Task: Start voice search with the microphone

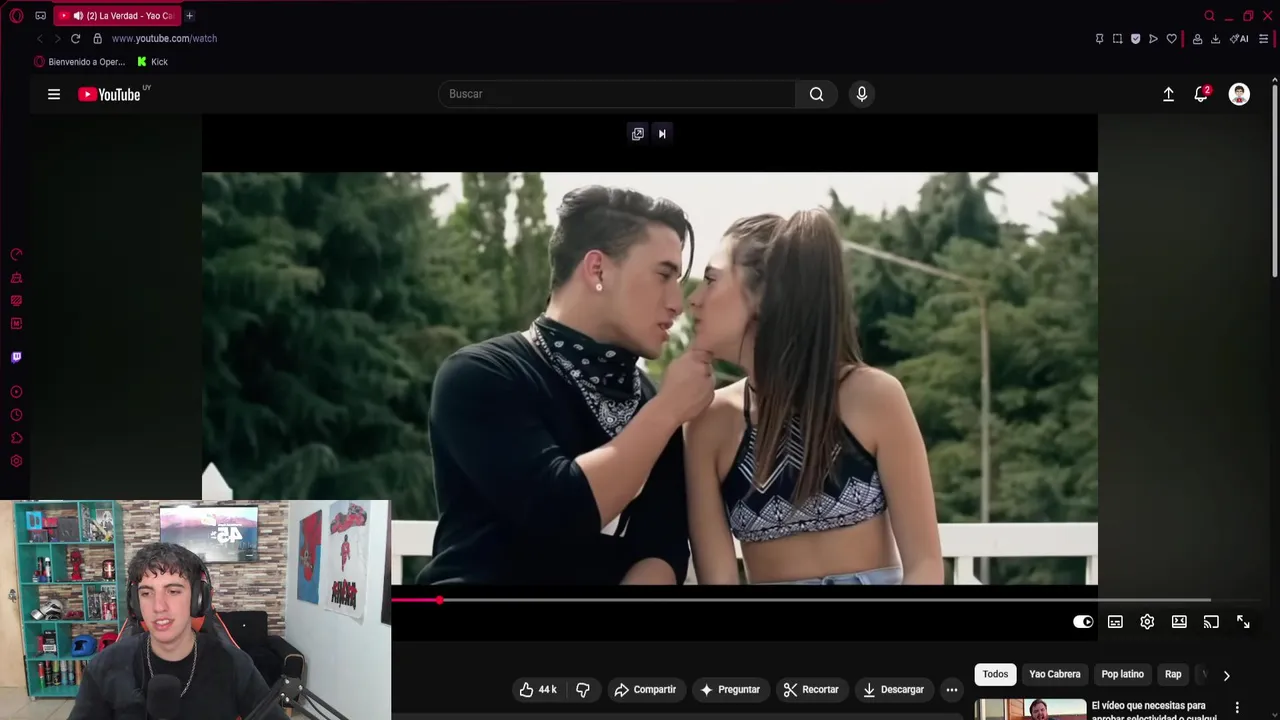Action: (862, 94)
